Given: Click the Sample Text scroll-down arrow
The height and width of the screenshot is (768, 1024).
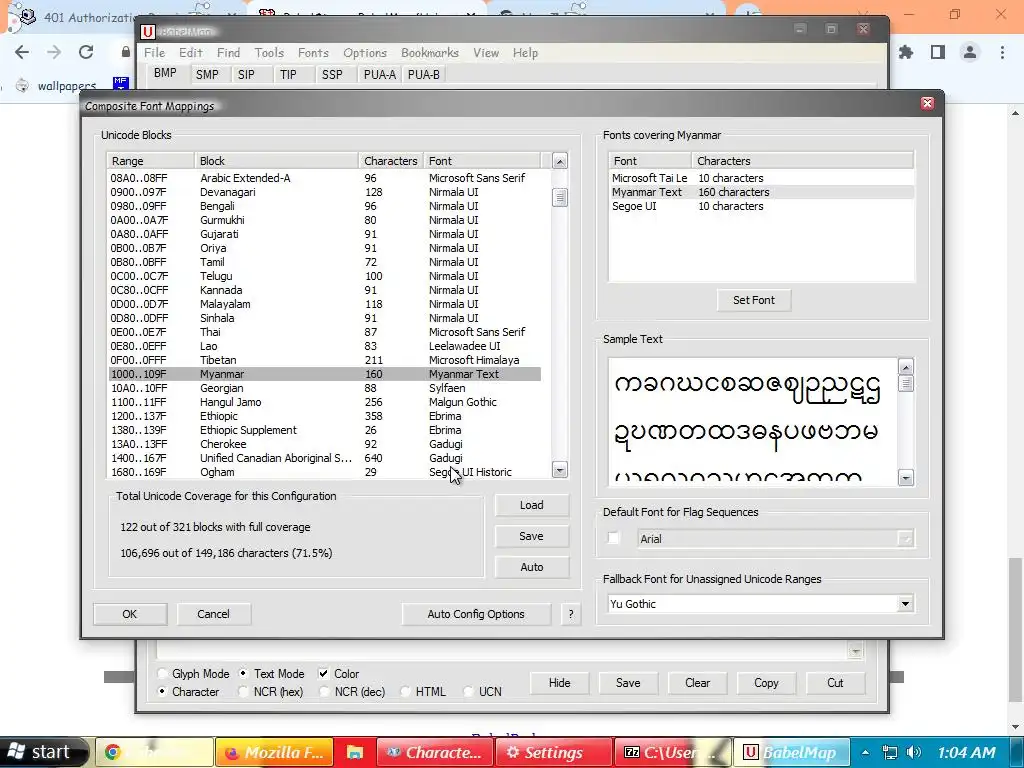Looking at the screenshot, I should point(905,478).
